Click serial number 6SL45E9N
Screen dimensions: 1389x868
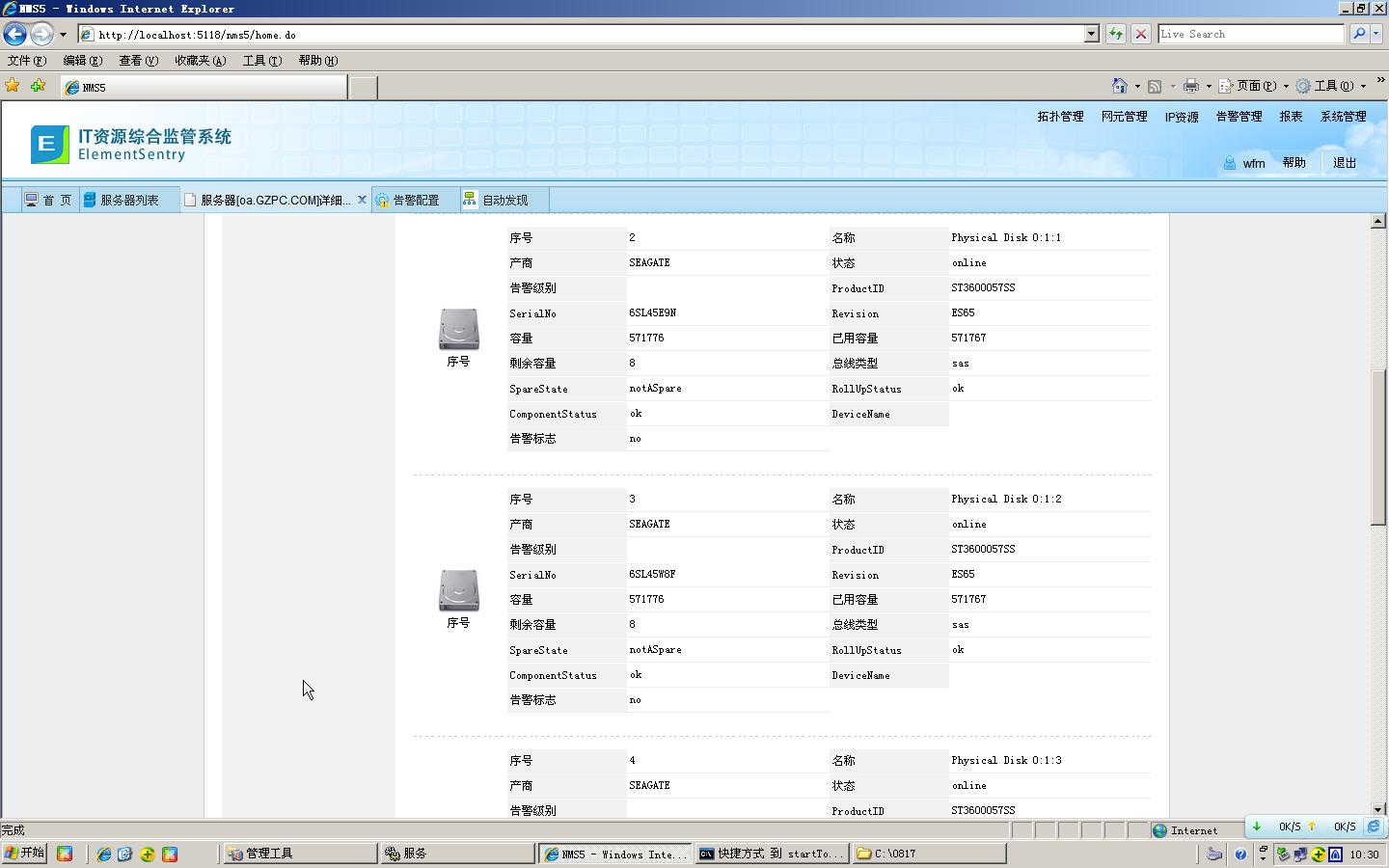(653, 313)
